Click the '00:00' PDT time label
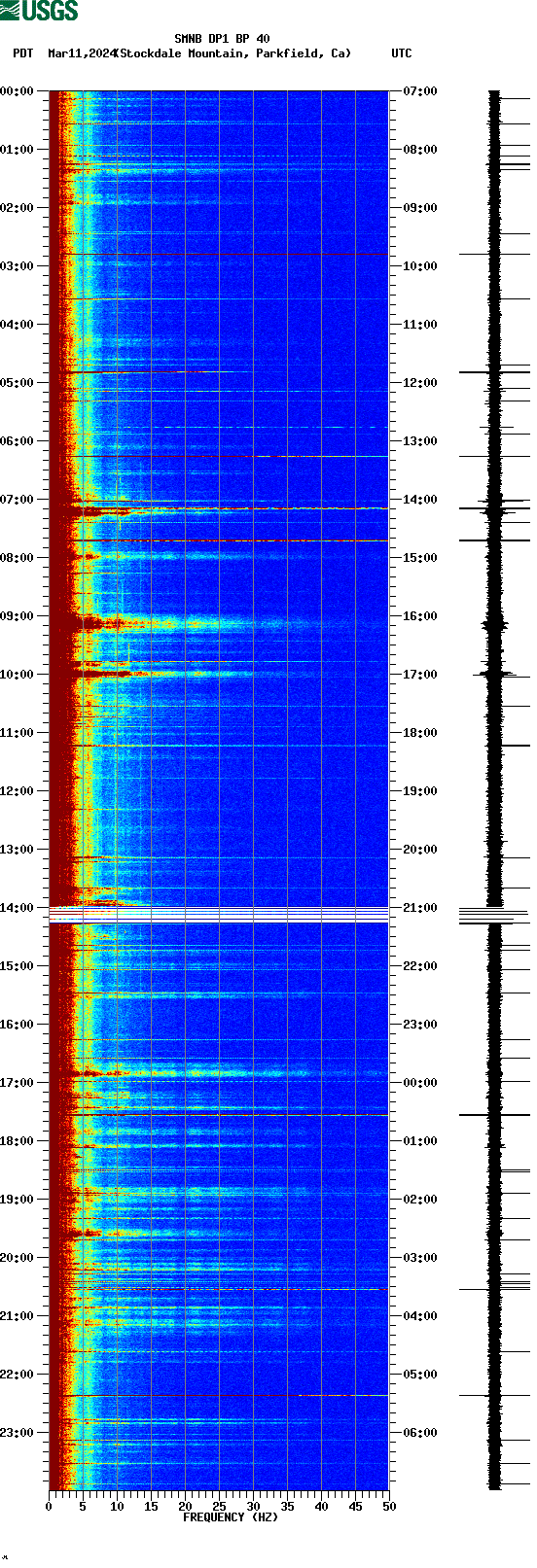Image resolution: width=537 pixels, height=1568 pixels. (17, 91)
